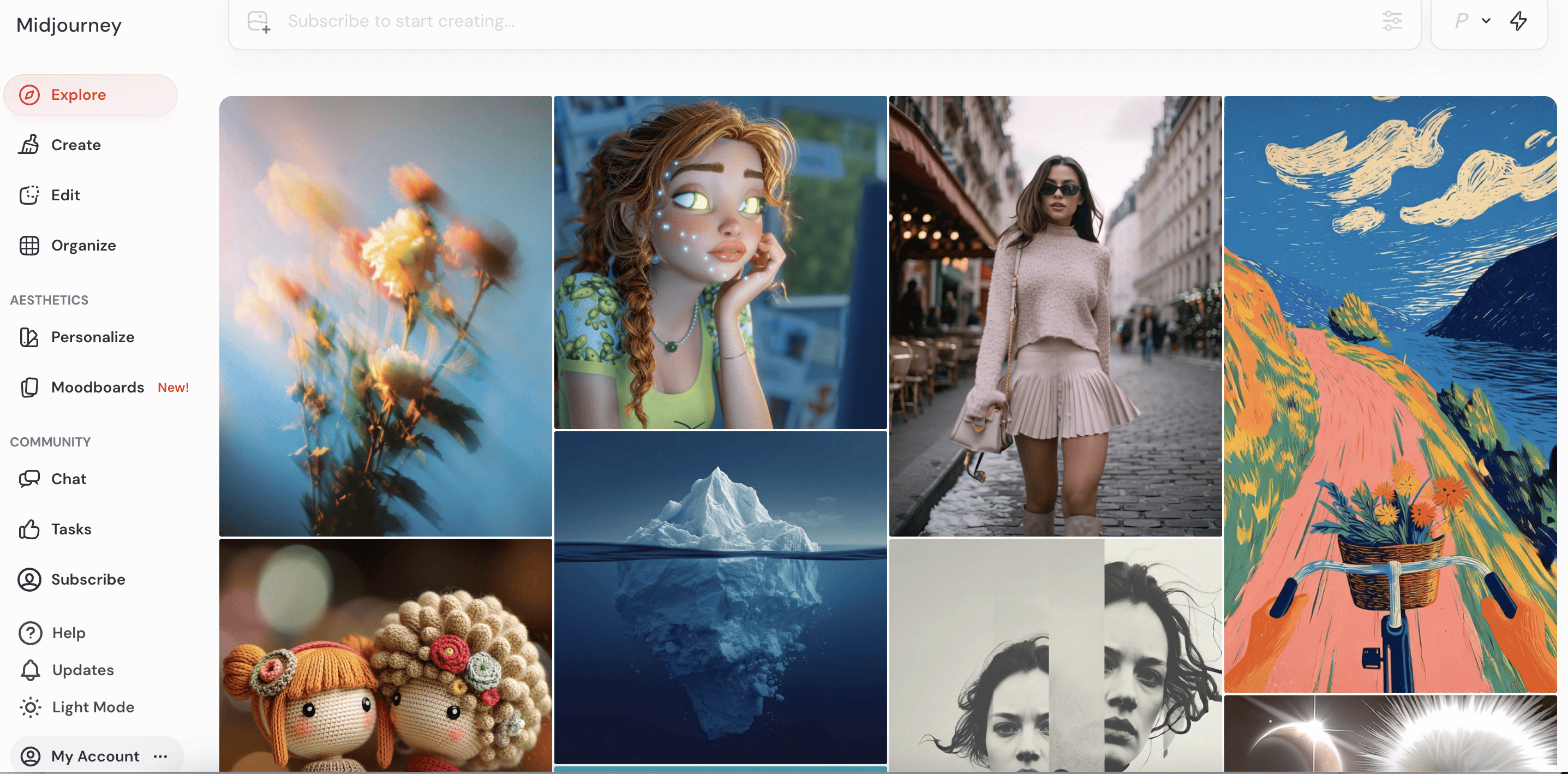The width and height of the screenshot is (1568, 774).
Task: Open the Personalize section
Action: point(92,337)
